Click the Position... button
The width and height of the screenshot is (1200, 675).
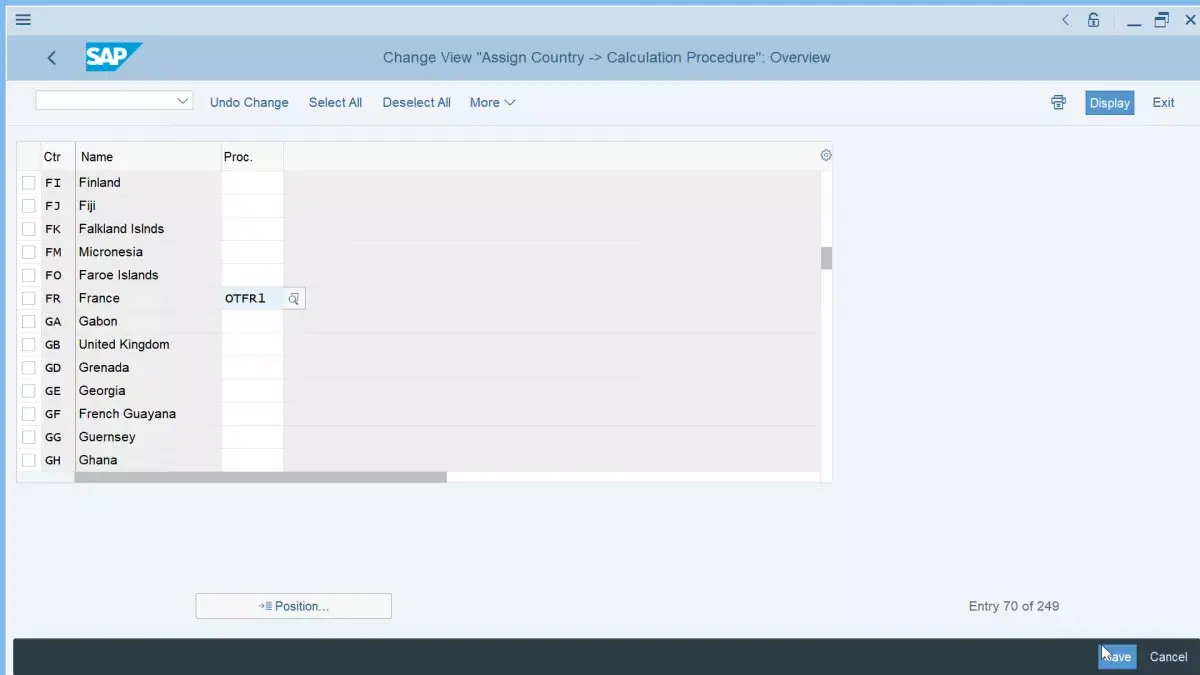294,606
